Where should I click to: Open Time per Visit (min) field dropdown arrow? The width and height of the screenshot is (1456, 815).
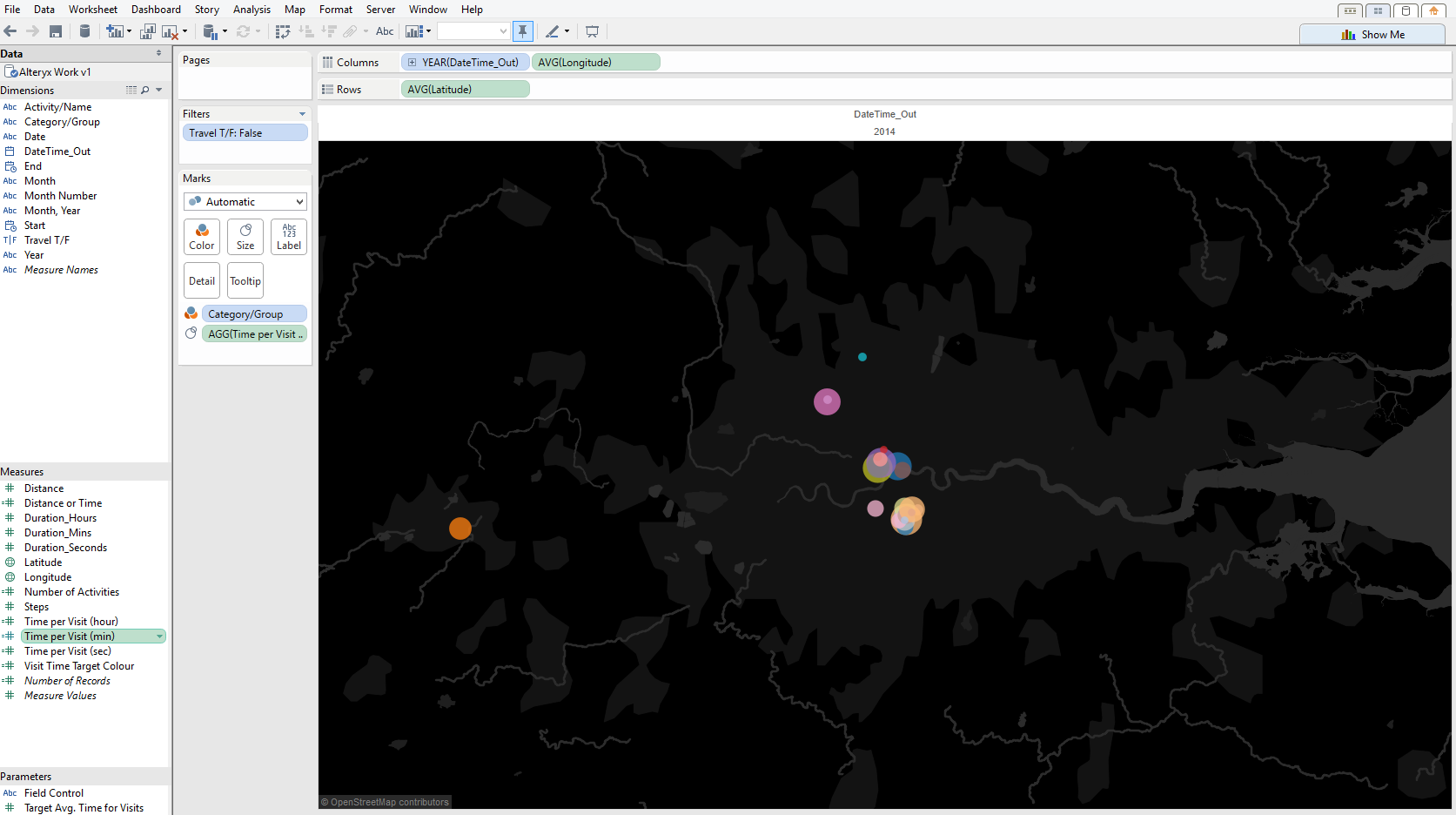159,637
